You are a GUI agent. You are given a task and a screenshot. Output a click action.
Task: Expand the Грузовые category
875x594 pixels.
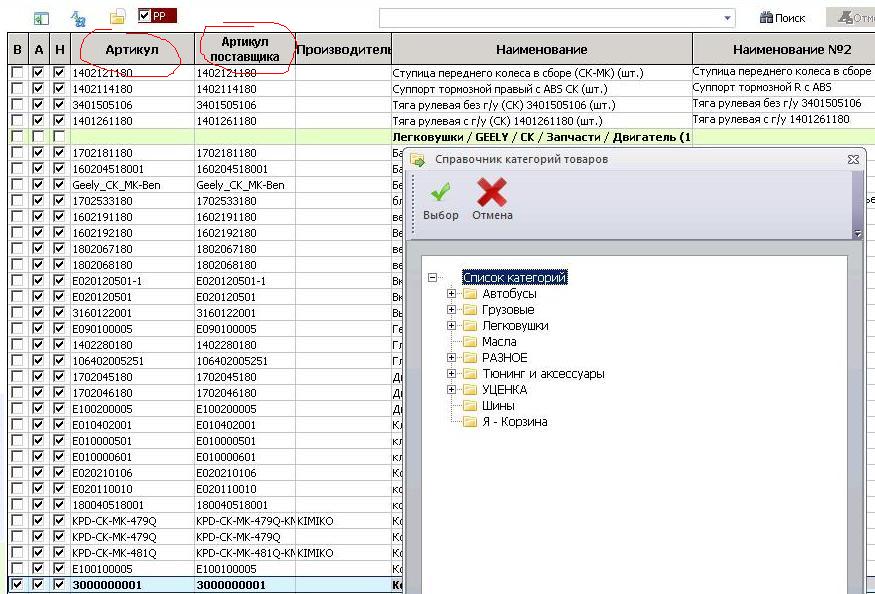tap(451, 309)
